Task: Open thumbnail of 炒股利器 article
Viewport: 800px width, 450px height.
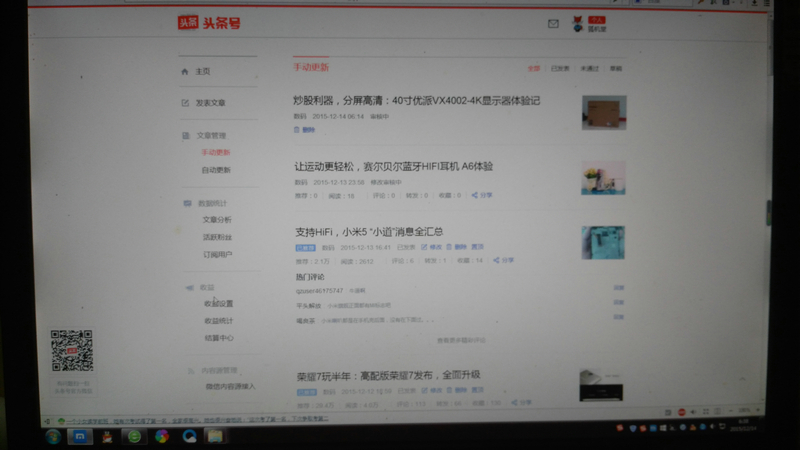Action: pos(604,112)
